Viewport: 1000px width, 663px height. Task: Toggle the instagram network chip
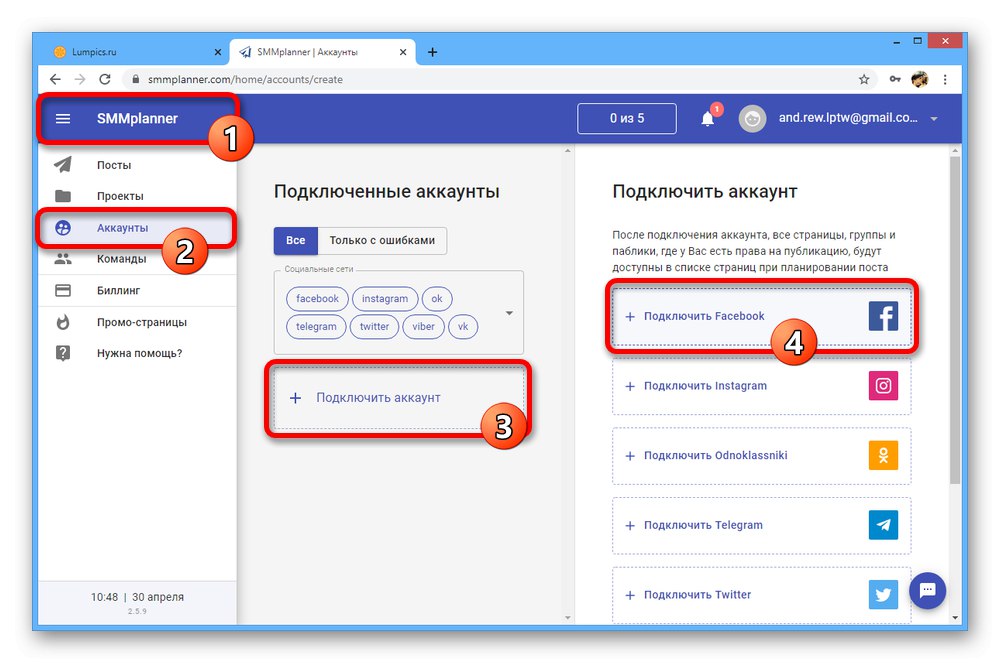[385, 298]
